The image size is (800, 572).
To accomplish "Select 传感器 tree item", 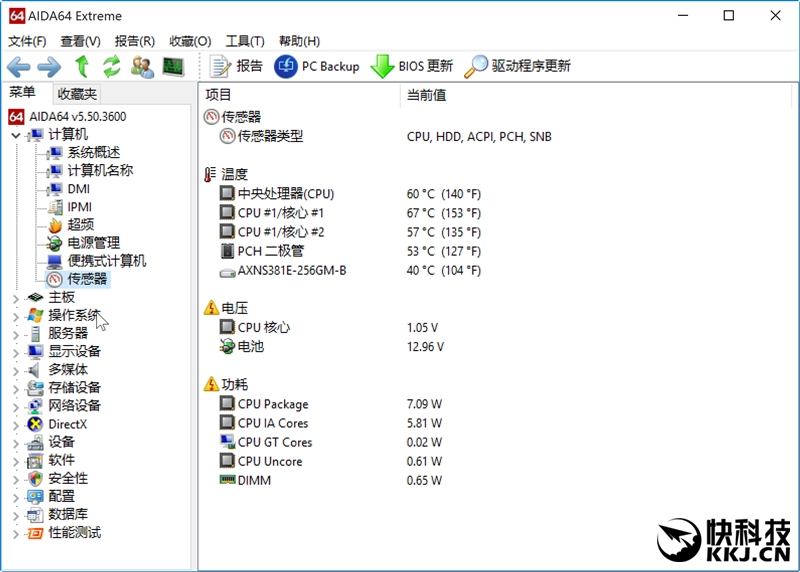I will (78, 279).
